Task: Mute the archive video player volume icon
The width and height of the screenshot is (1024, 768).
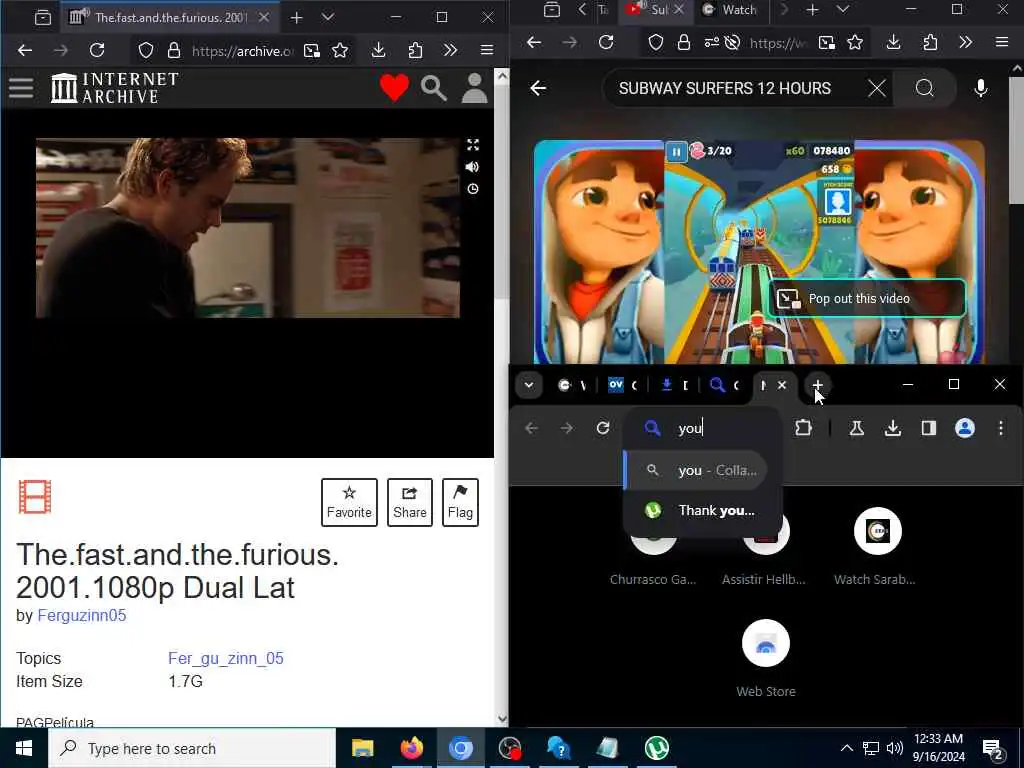Action: pyautogui.click(x=472, y=167)
